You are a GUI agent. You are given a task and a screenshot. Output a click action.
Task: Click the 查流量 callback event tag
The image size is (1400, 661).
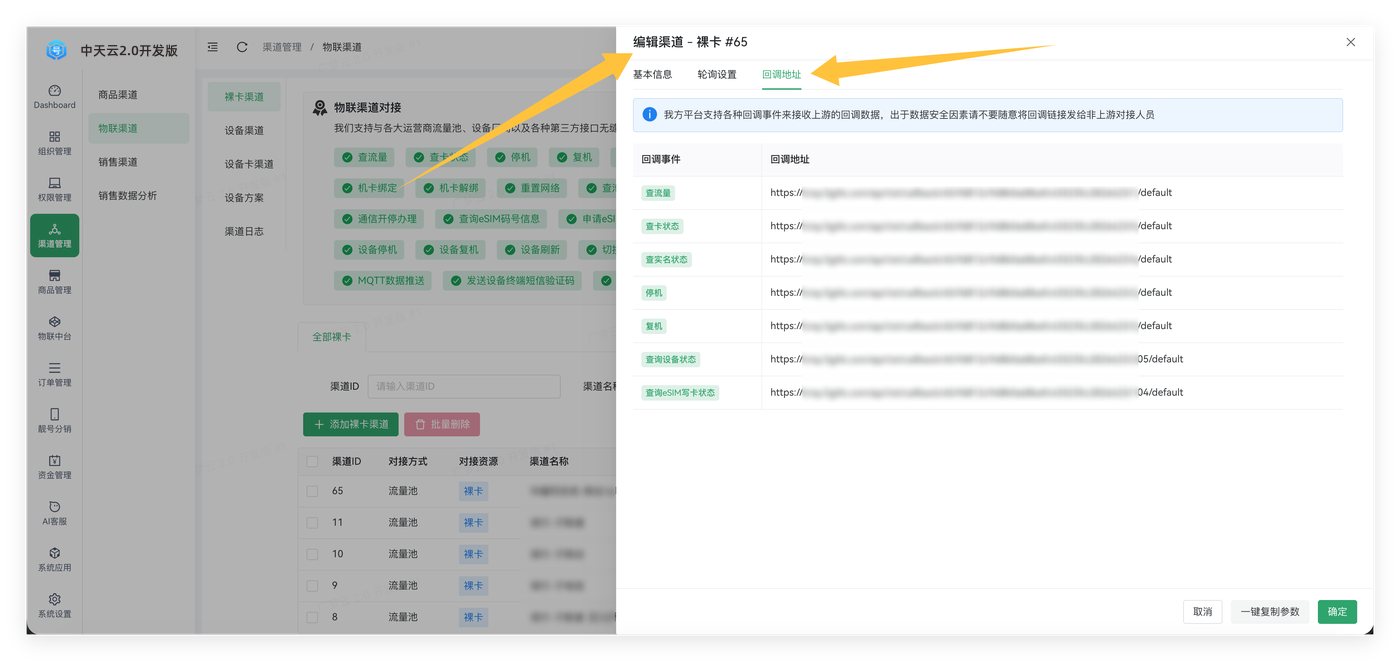pyautogui.click(x=658, y=193)
